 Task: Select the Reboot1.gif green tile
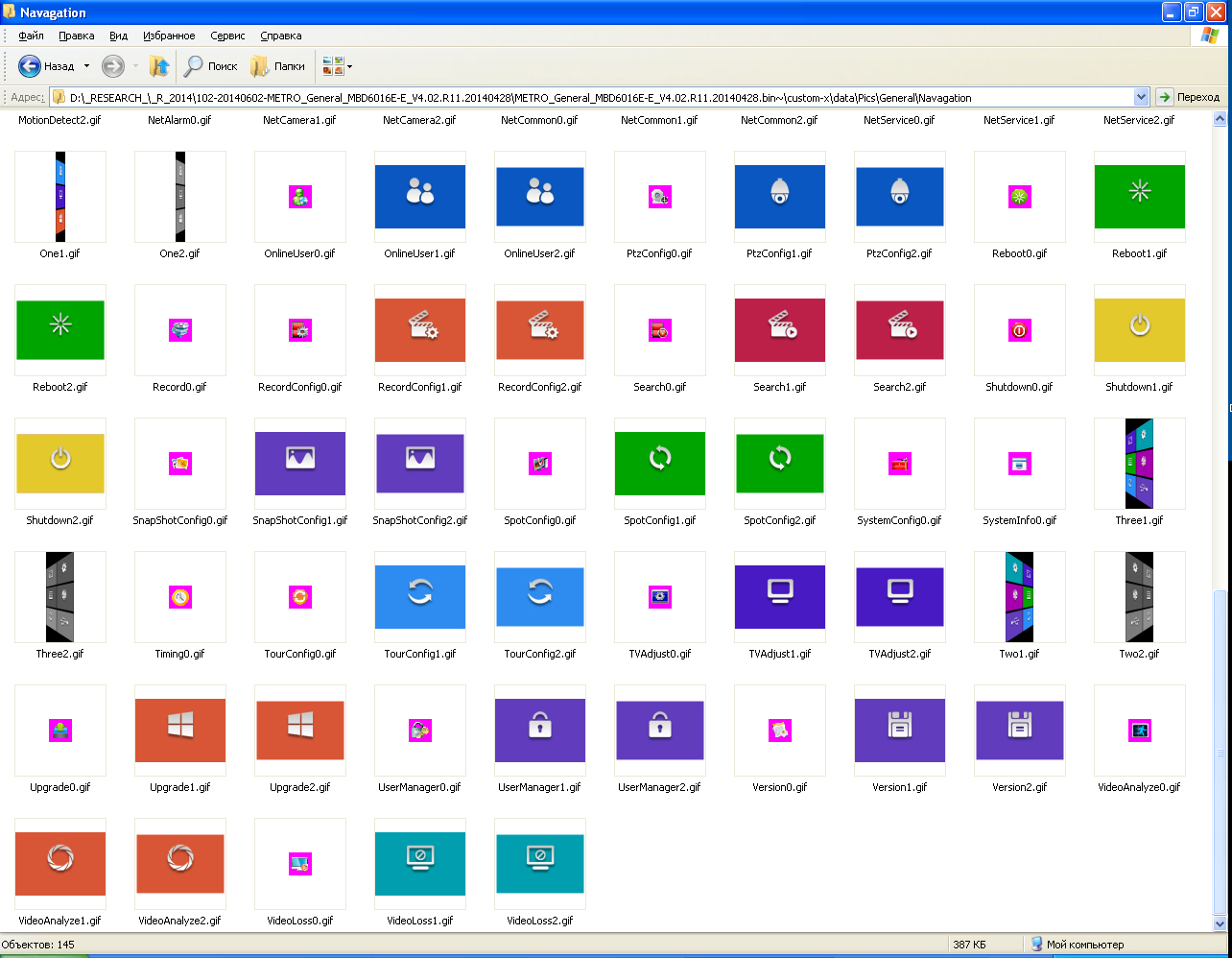(1139, 197)
